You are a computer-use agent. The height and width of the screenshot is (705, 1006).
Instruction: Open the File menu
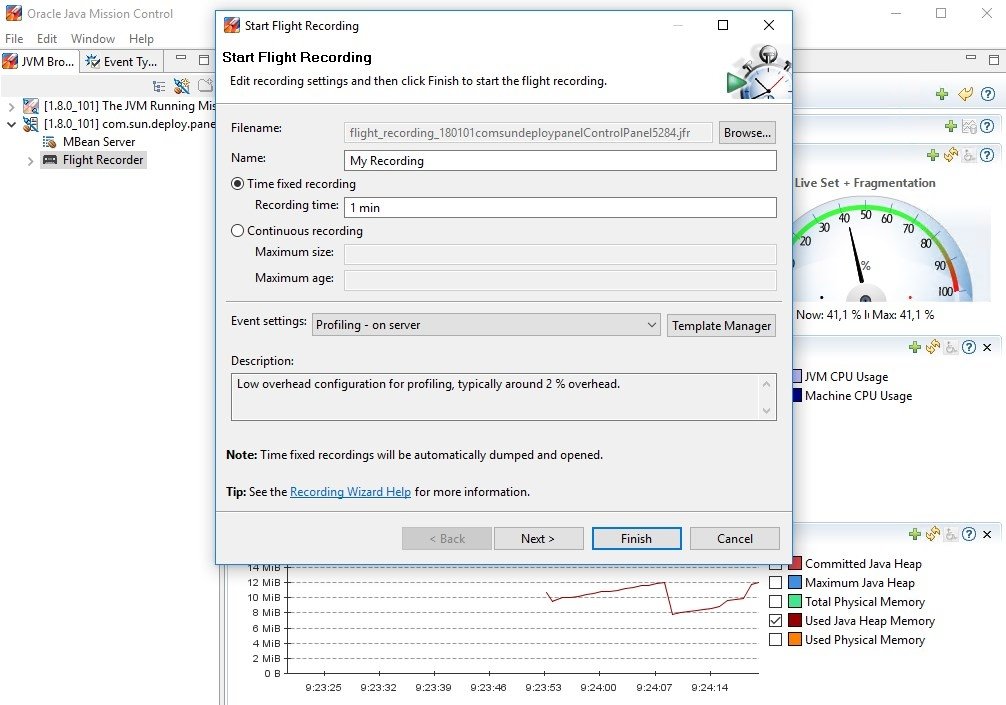14,38
